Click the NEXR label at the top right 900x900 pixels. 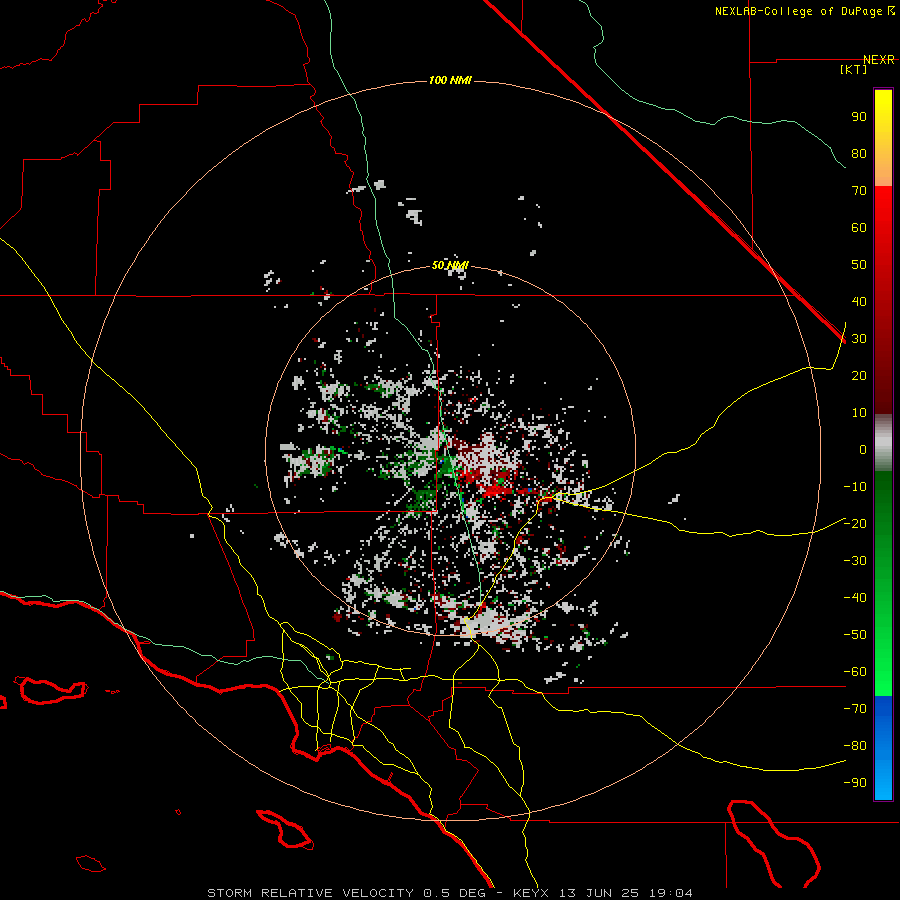pyautogui.click(x=879, y=60)
